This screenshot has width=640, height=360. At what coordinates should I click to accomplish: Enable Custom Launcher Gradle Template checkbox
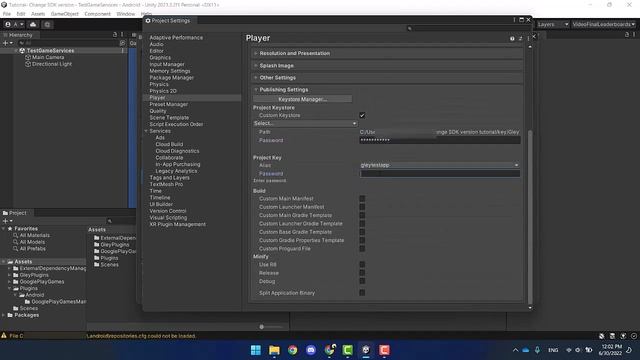click(x=362, y=224)
